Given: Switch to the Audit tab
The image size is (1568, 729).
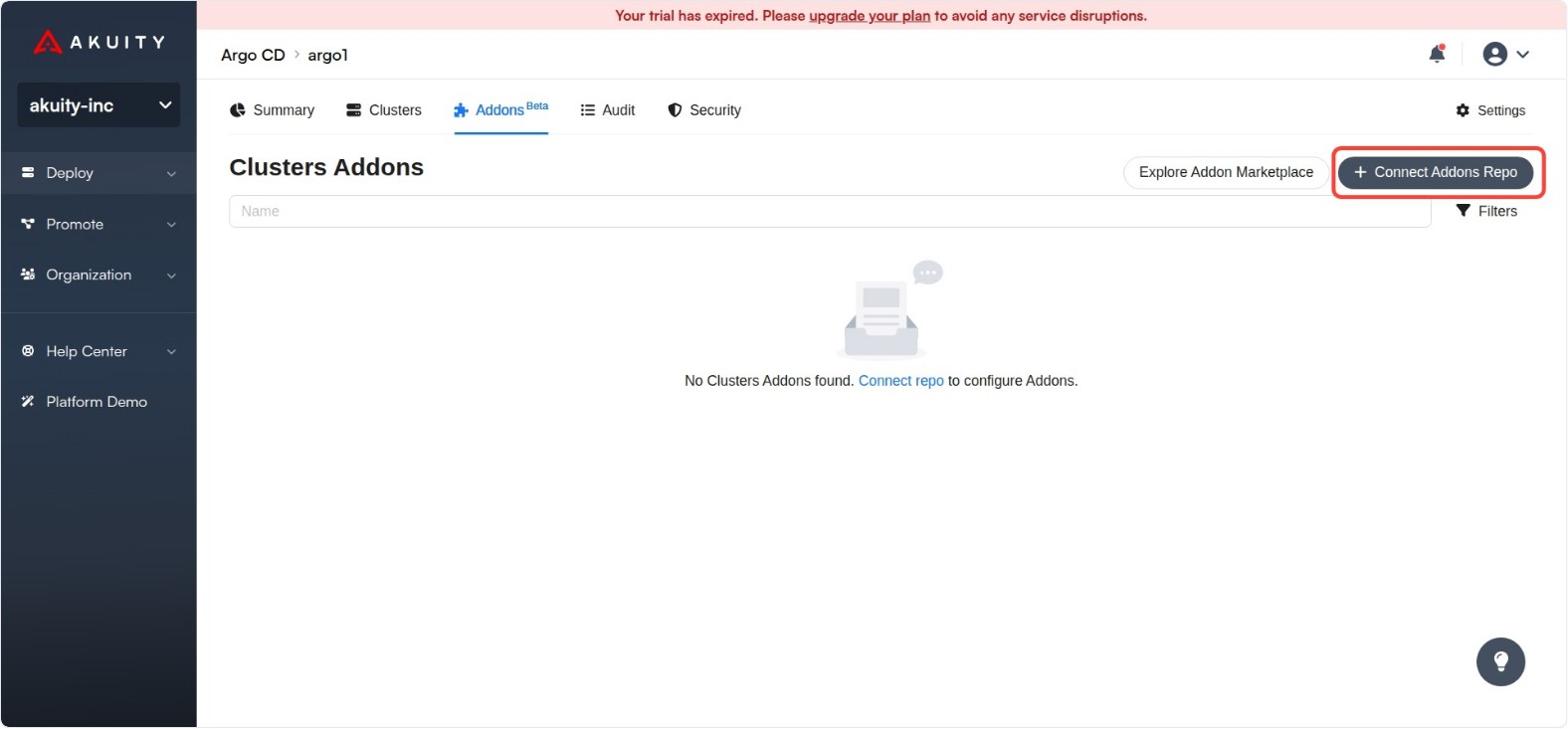Looking at the screenshot, I should (608, 110).
